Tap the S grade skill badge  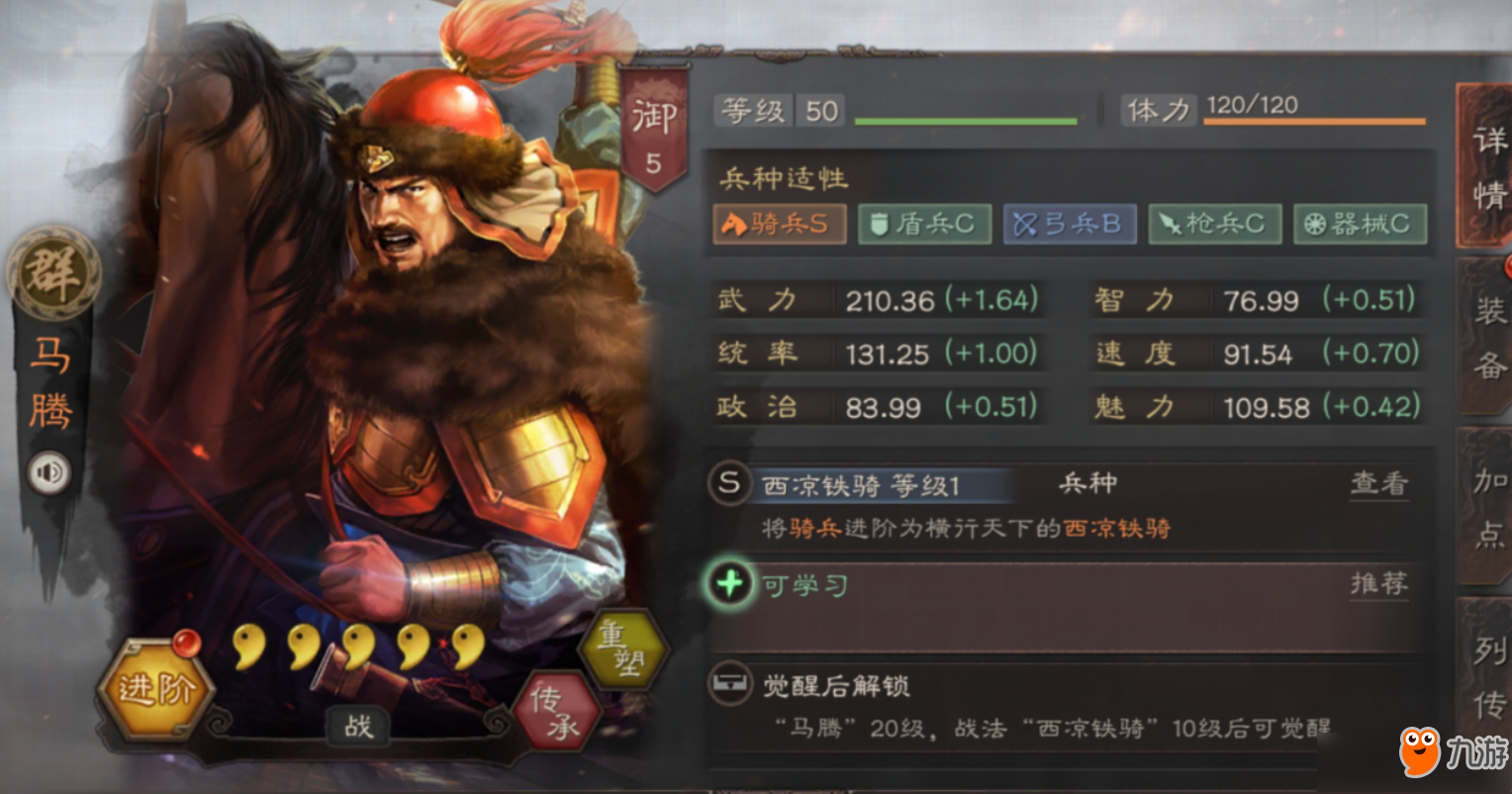729,483
